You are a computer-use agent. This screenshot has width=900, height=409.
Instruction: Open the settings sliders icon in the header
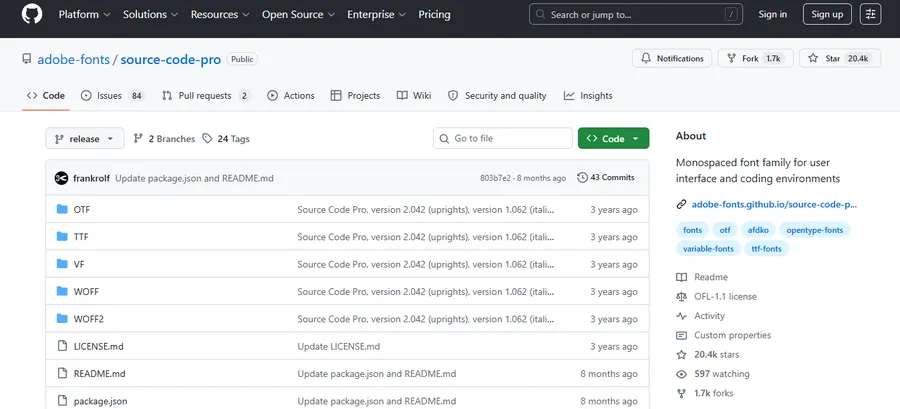[870, 14]
